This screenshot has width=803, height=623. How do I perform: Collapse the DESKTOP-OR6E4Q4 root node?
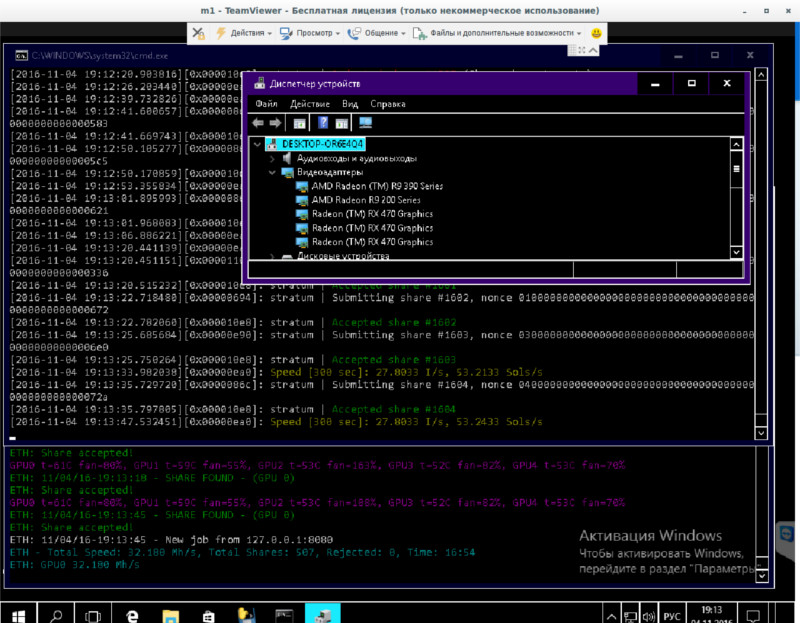click(x=257, y=144)
